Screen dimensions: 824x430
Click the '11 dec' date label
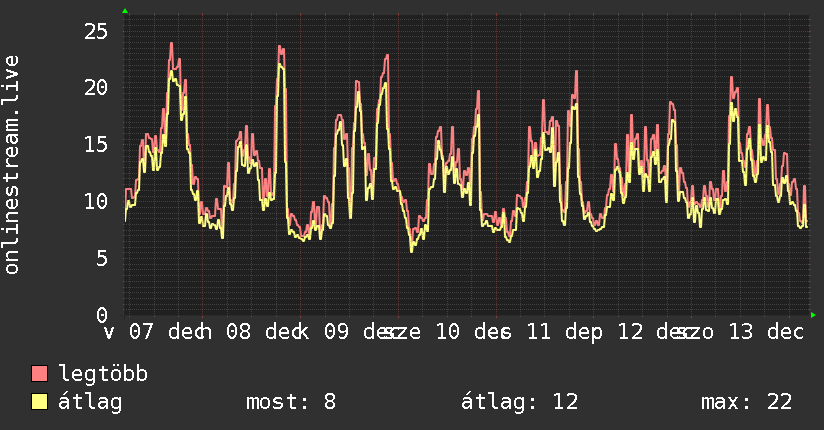563,332
